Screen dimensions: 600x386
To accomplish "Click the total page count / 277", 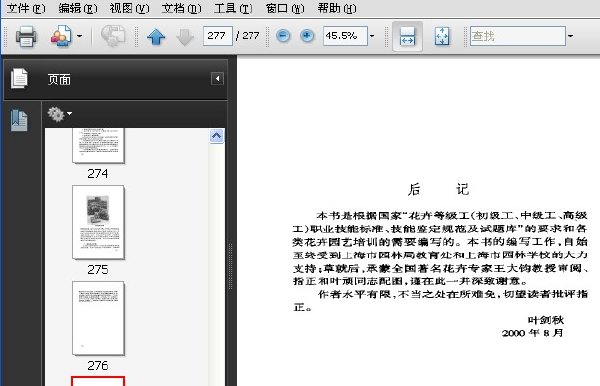I will coord(248,36).
